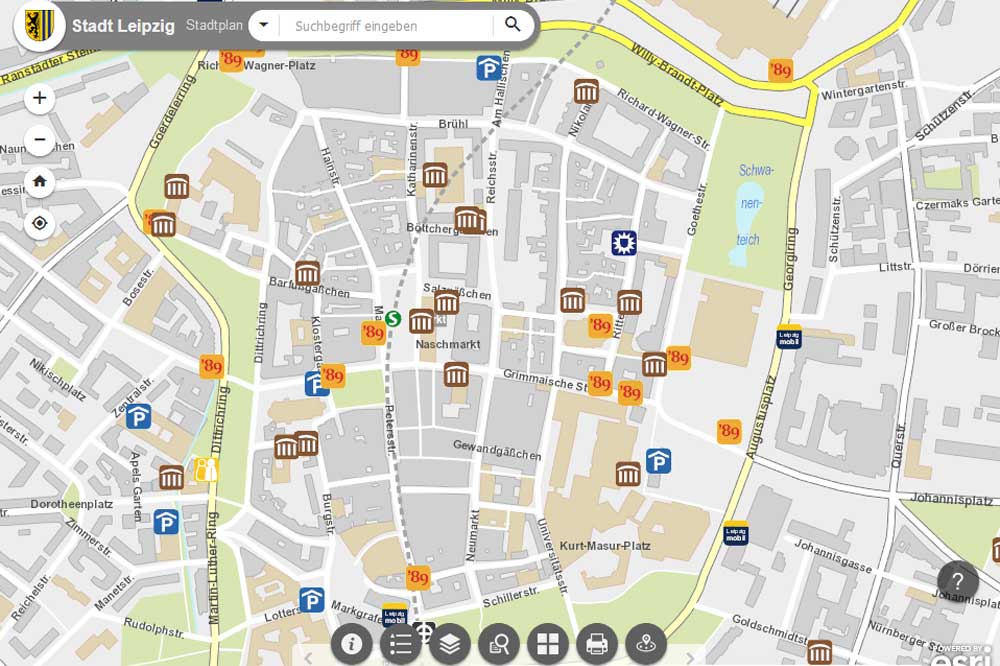This screenshot has height=666, width=1000.
Task: Open the legend list widget
Action: [x=400, y=643]
